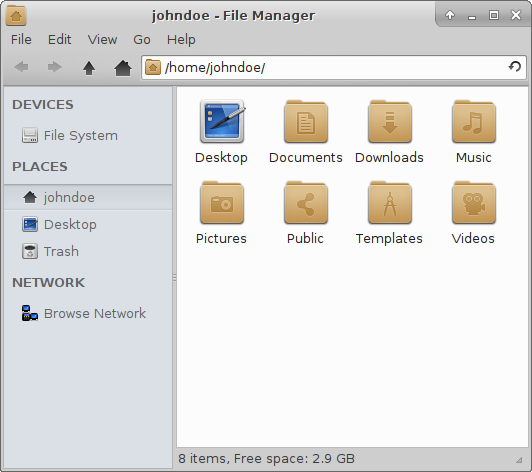Click the home folder toolbar icon
The height and width of the screenshot is (472, 532).
point(122,68)
